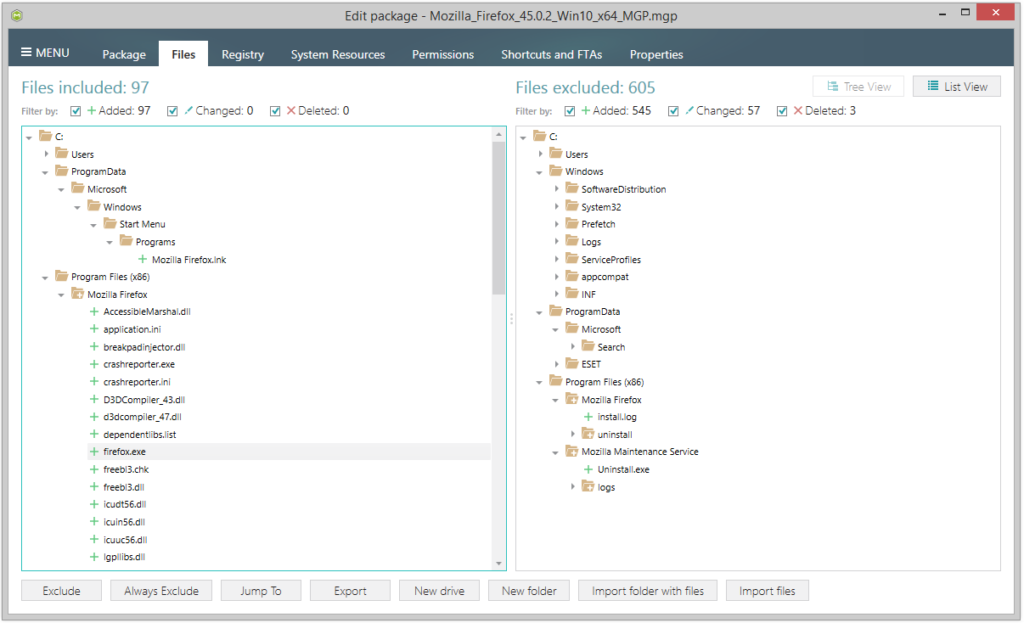Click the Jump To button
This screenshot has height=623, width=1024.
click(261, 591)
